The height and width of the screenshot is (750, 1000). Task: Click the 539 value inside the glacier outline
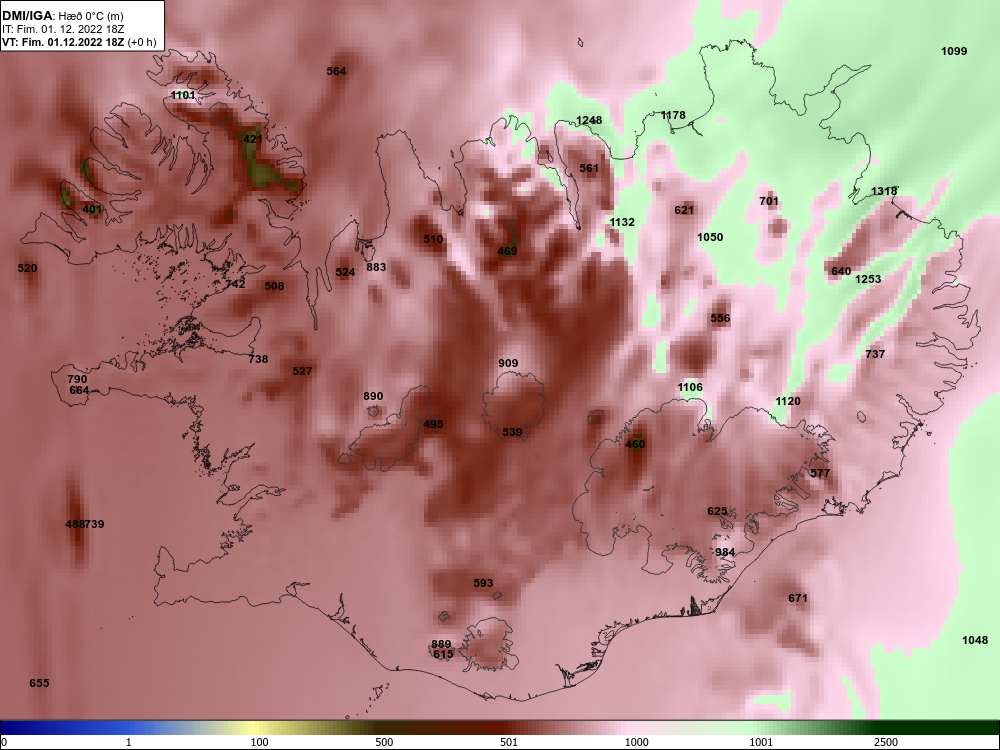coord(512,432)
